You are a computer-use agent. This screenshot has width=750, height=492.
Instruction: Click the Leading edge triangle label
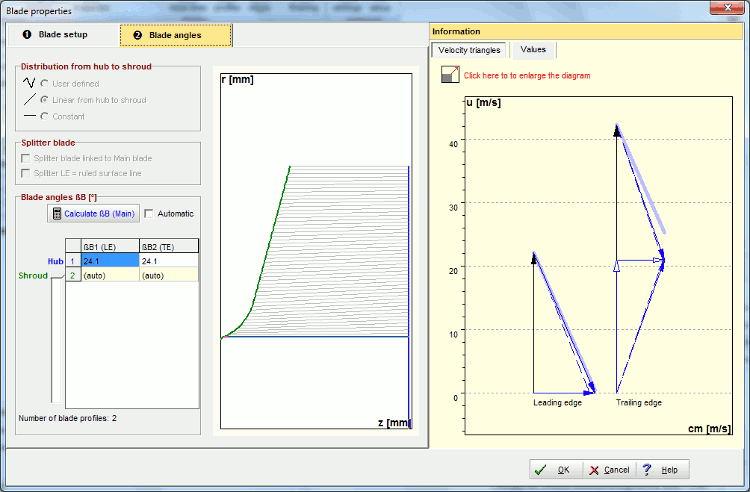[x=557, y=403]
